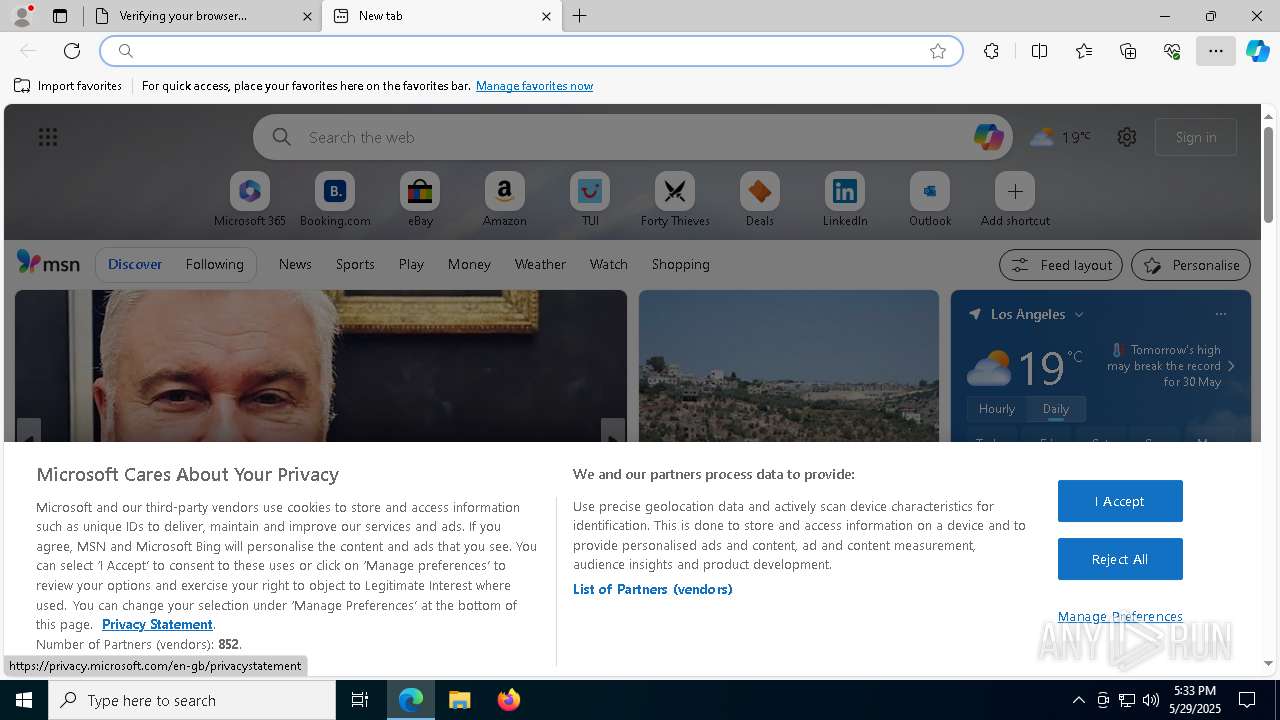Open TUI shortcut
Image resolution: width=1280 pixels, height=720 pixels.
coord(590,199)
